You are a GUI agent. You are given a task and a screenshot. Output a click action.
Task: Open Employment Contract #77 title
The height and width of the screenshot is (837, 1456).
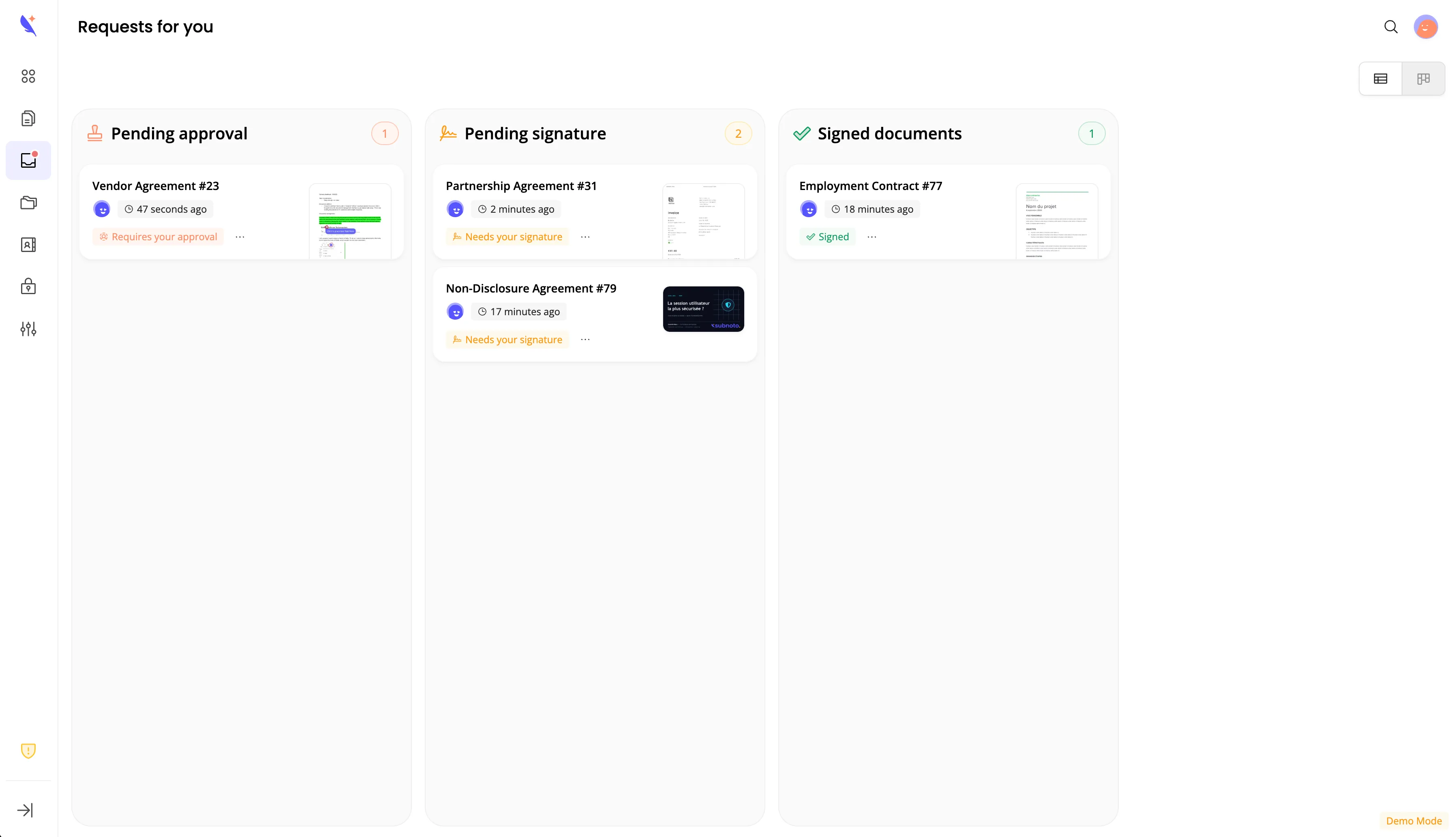click(871, 186)
